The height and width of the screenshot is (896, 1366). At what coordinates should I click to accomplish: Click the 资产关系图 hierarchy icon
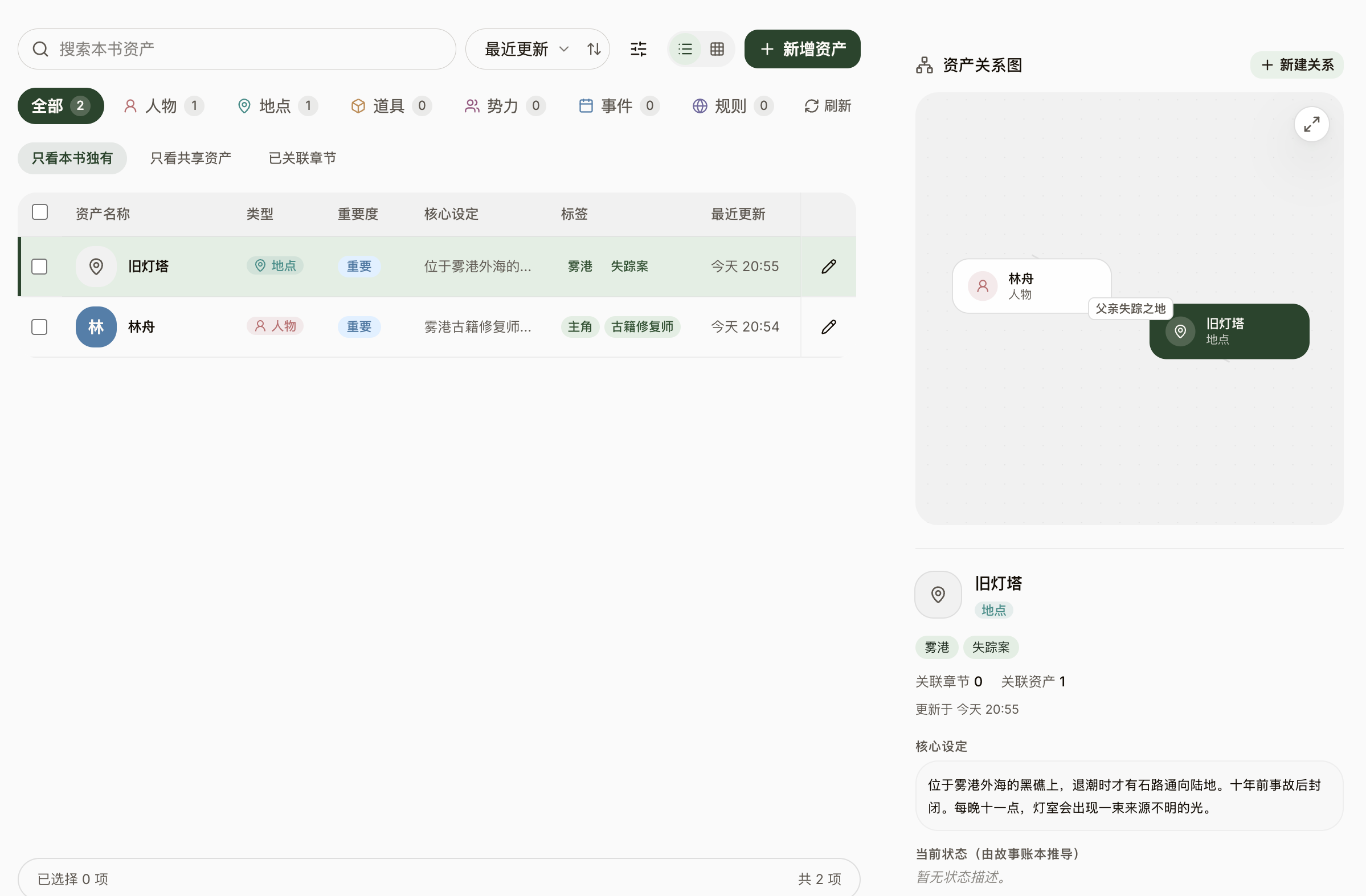click(924, 65)
